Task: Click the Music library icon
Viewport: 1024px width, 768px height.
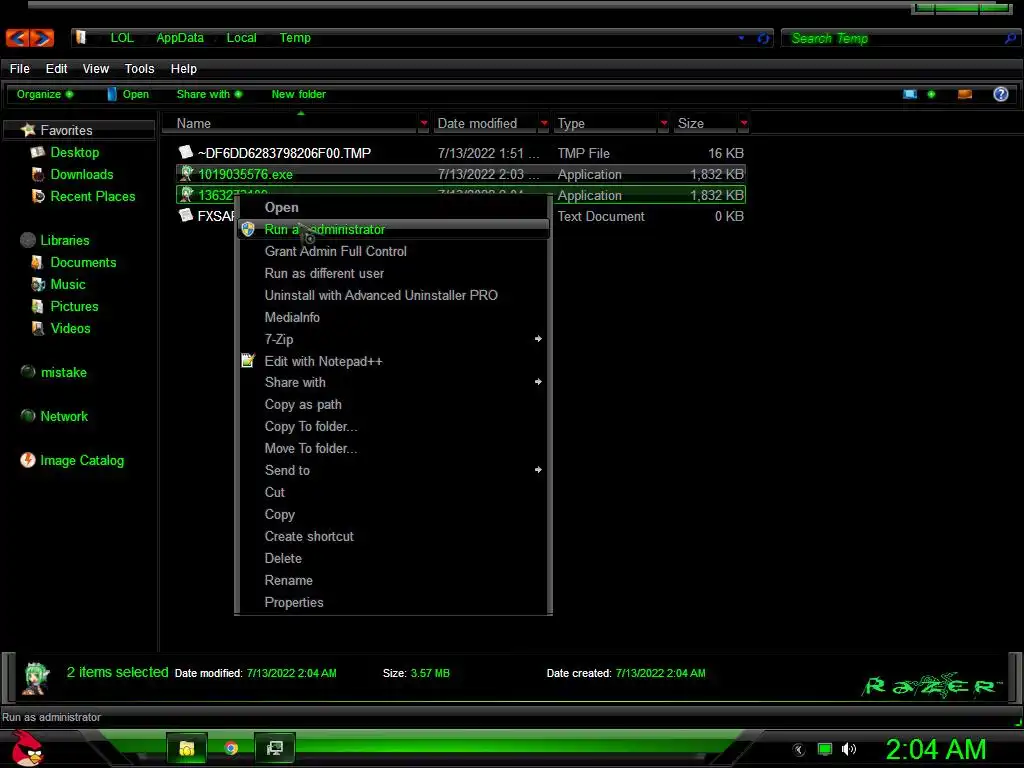Action: tap(38, 284)
